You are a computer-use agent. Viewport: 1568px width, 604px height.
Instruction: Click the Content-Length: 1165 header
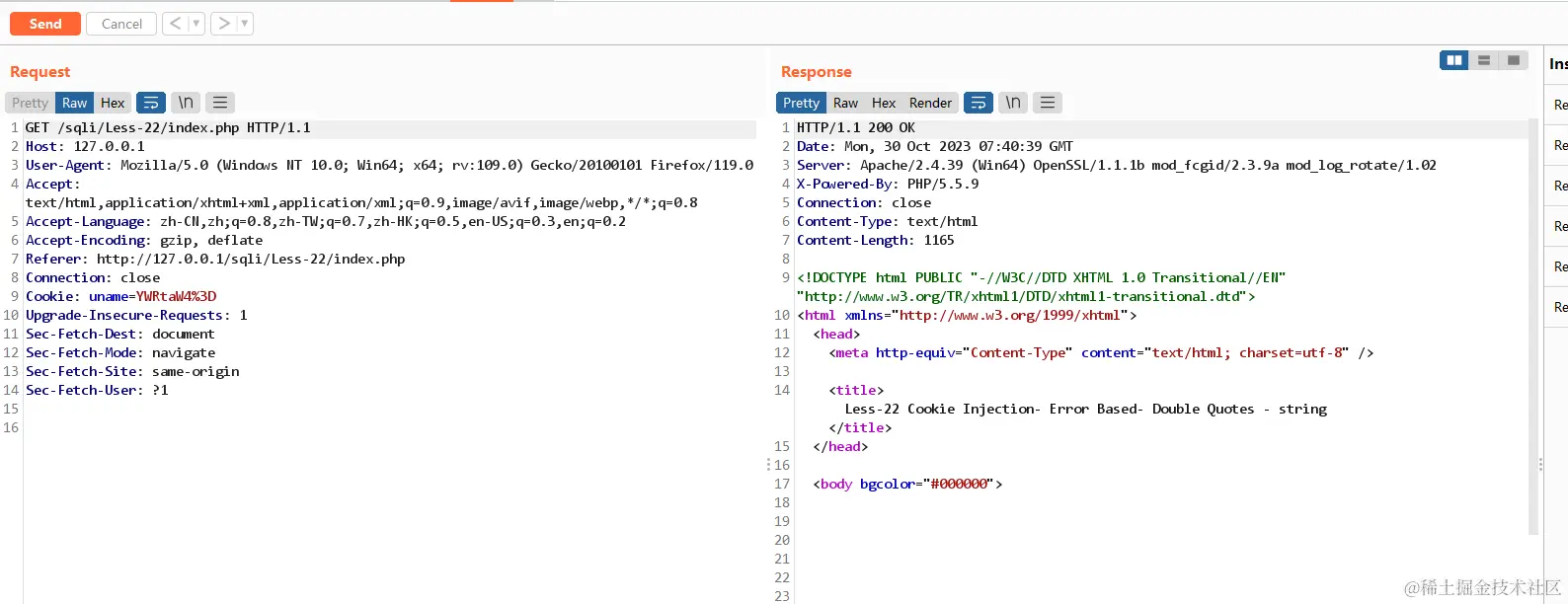coord(876,240)
